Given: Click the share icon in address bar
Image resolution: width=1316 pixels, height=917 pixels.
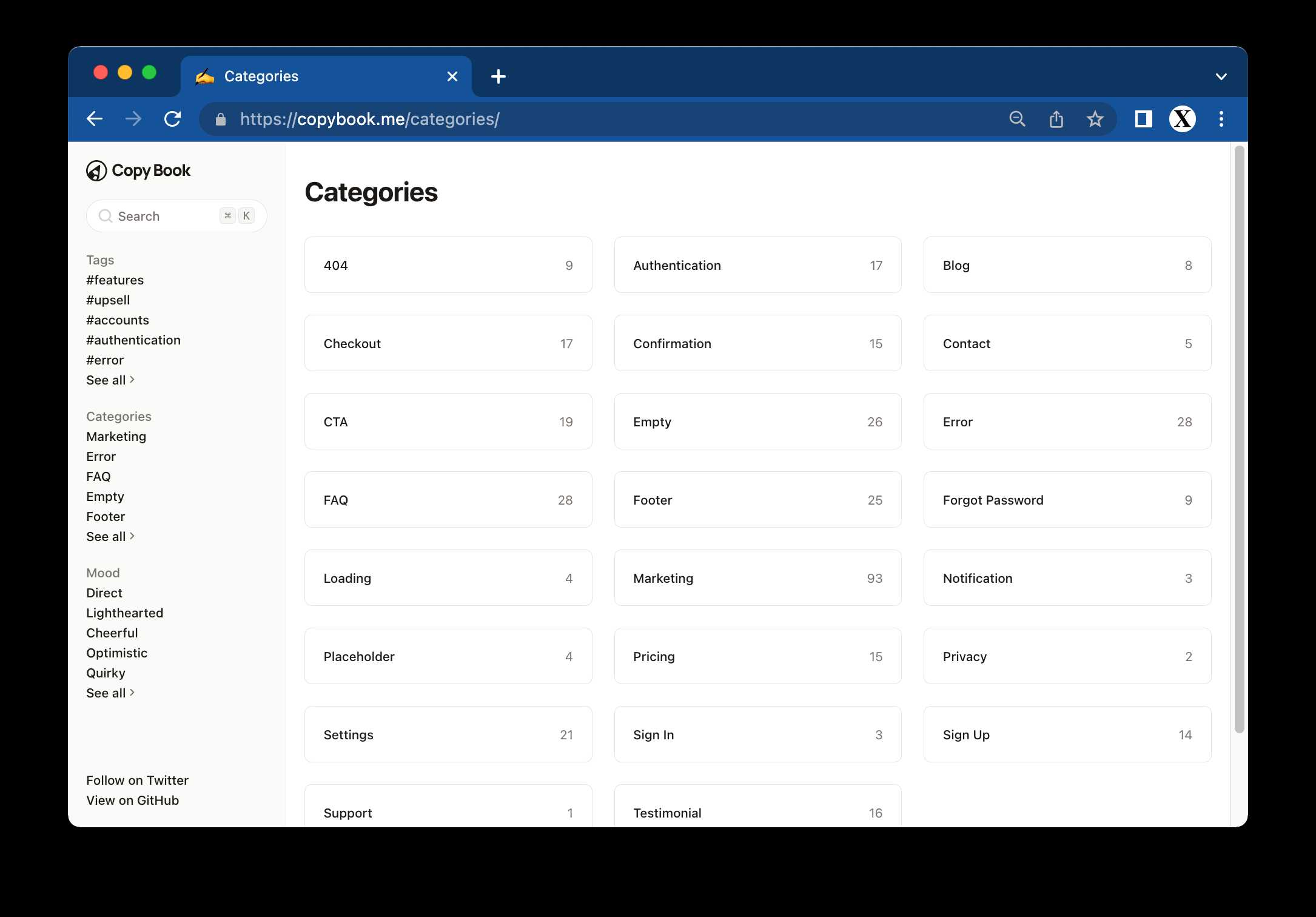Looking at the screenshot, I should (x=1056, y=119).
